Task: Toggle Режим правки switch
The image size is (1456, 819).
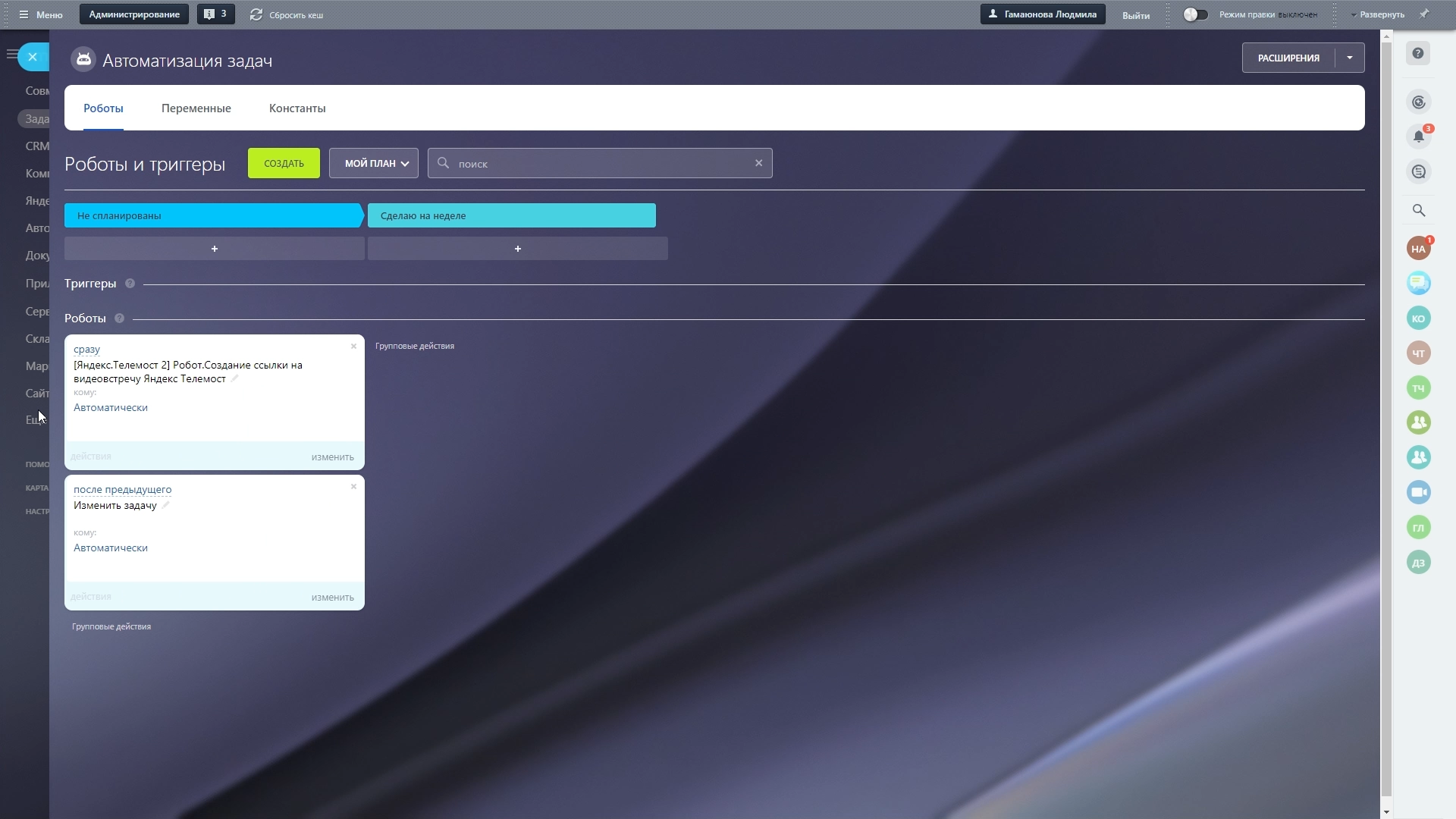Action: tap(1195, 14)
